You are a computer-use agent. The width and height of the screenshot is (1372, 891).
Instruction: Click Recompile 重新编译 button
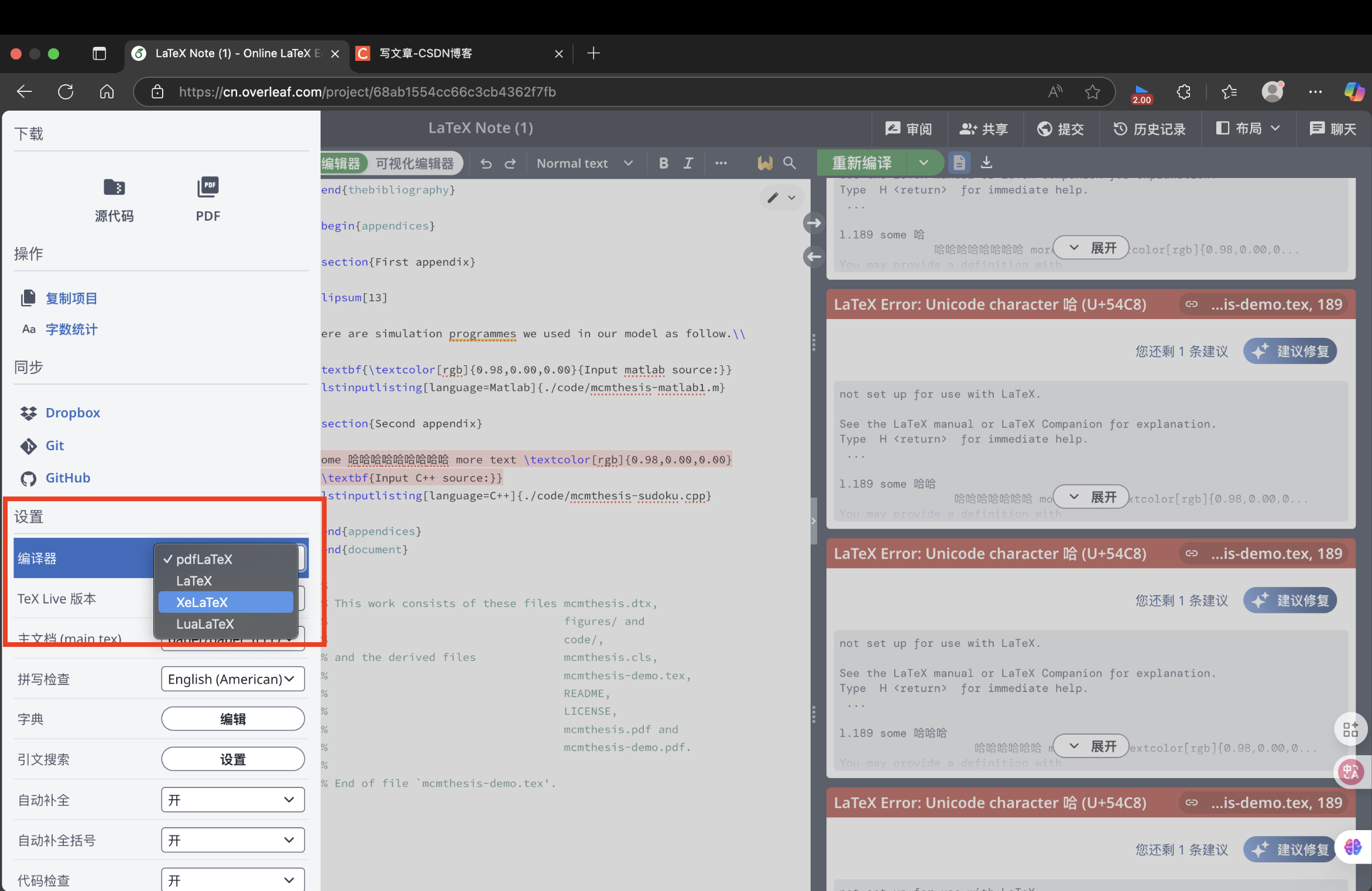(862, 163)
